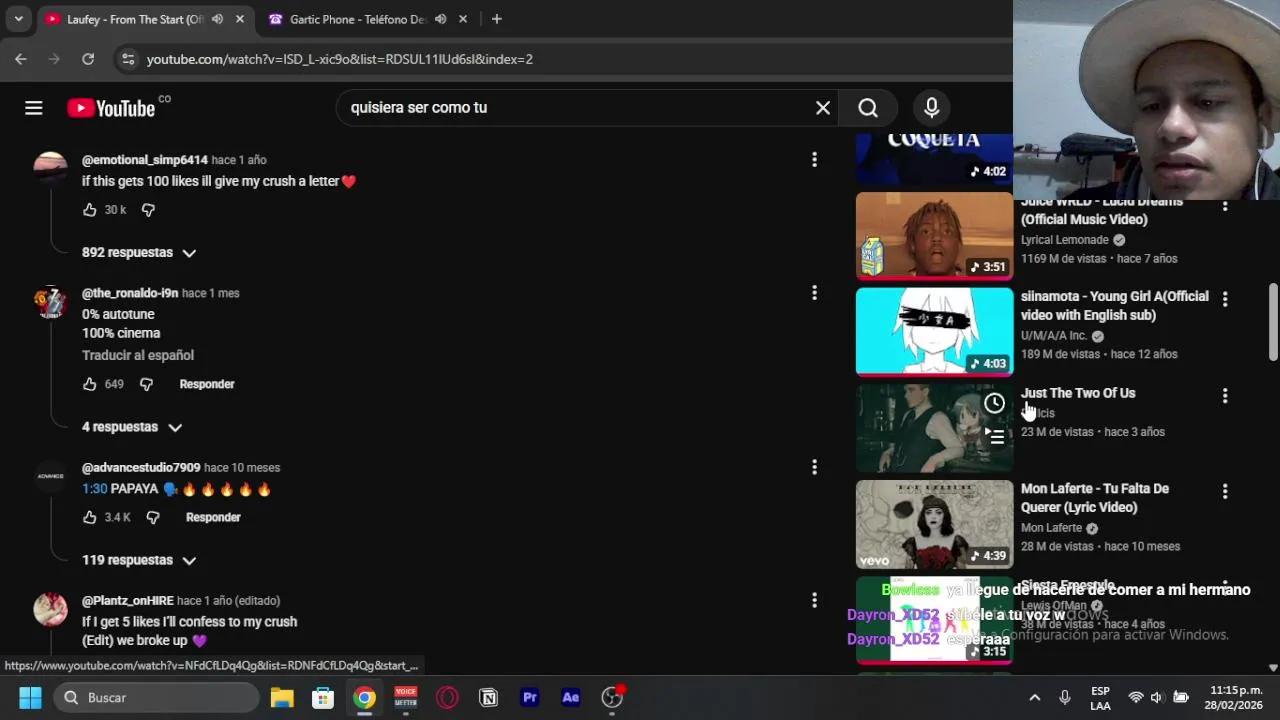Open menu for Juice WRLD Lucid Dreams video
Viewport: 1280px width, 720px height.
[x=1225, y=206]
